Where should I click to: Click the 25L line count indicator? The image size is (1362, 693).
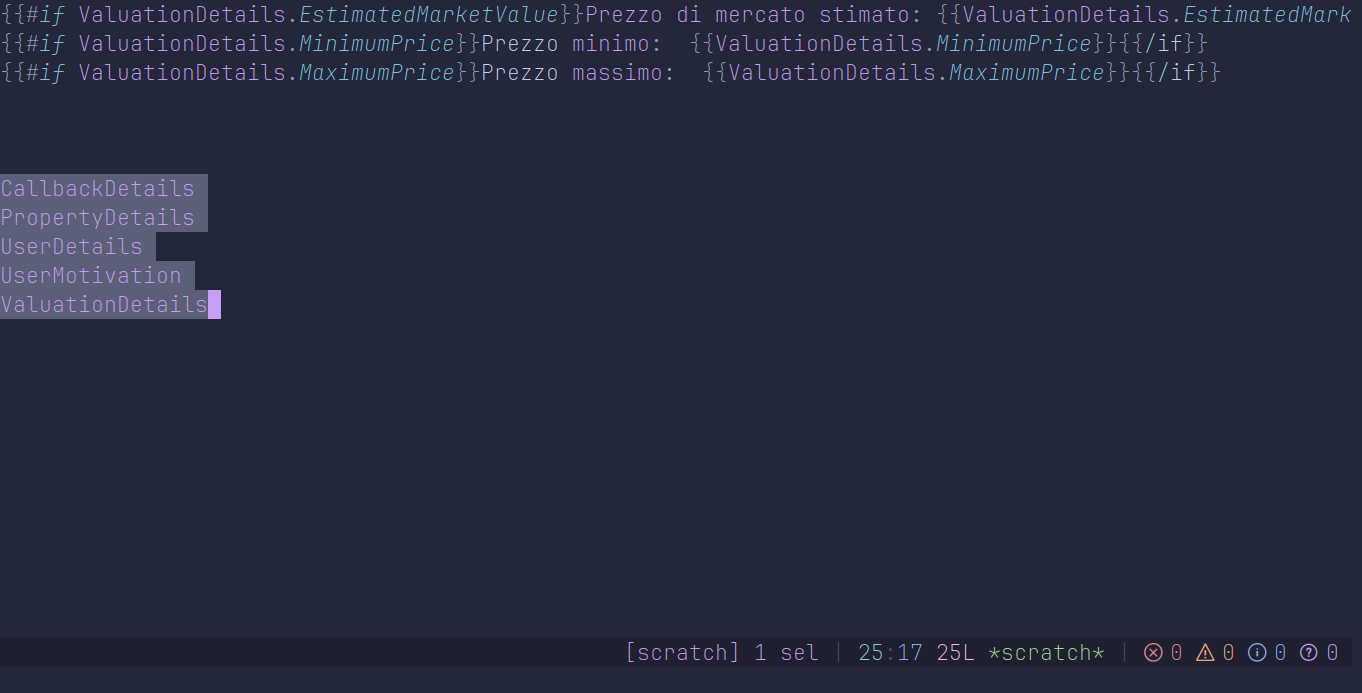[x=955, y=653]
